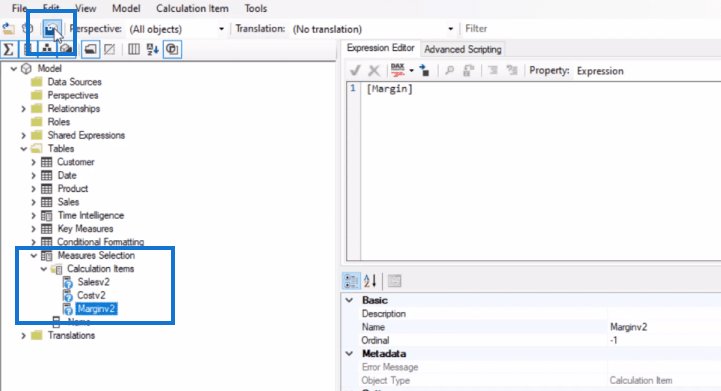The image size is (721, 391).
Task: Click the find magnifier icon in editor
Action: coord(450,70)
